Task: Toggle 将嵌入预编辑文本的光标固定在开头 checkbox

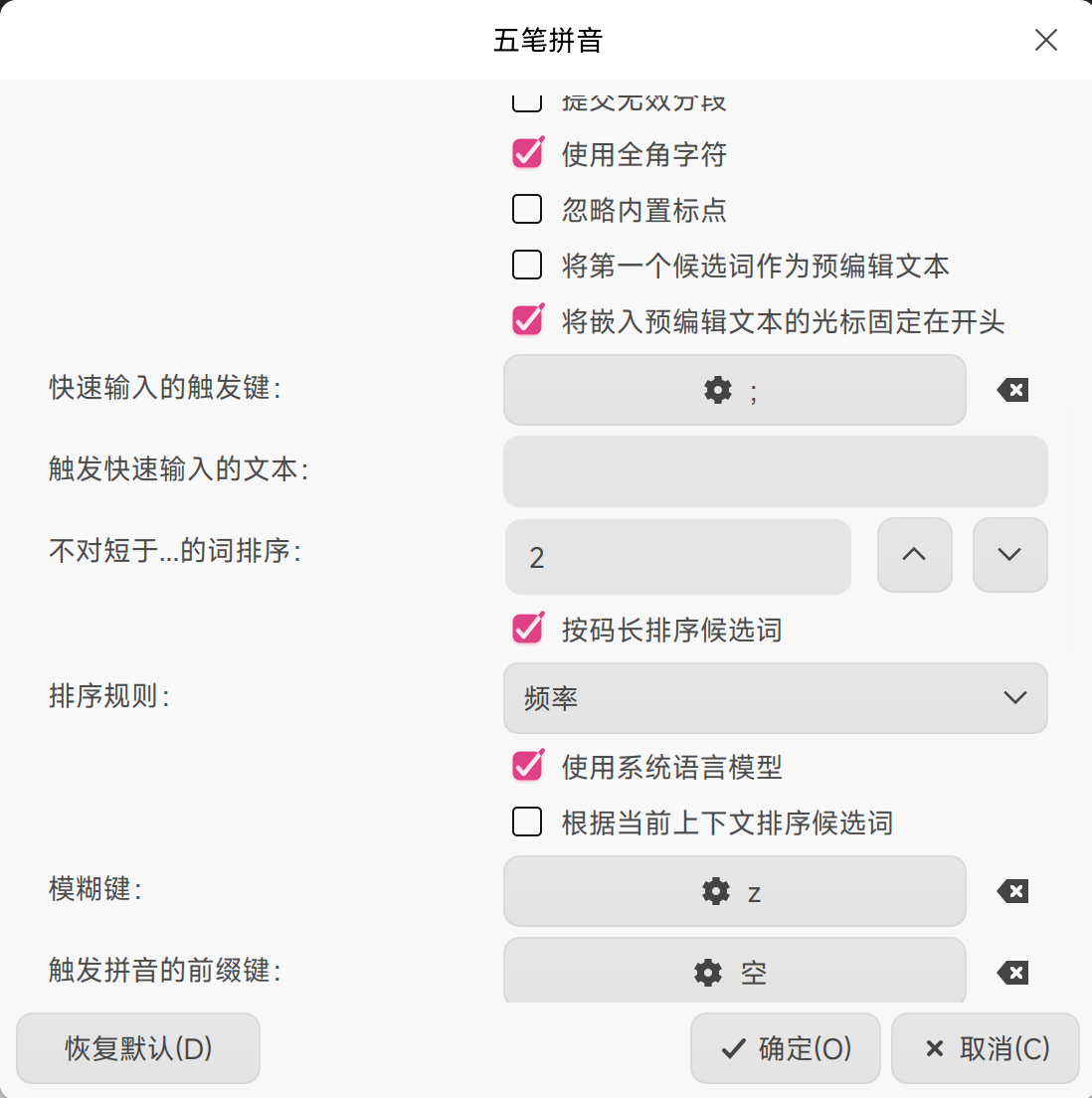Action: point(527,320)
